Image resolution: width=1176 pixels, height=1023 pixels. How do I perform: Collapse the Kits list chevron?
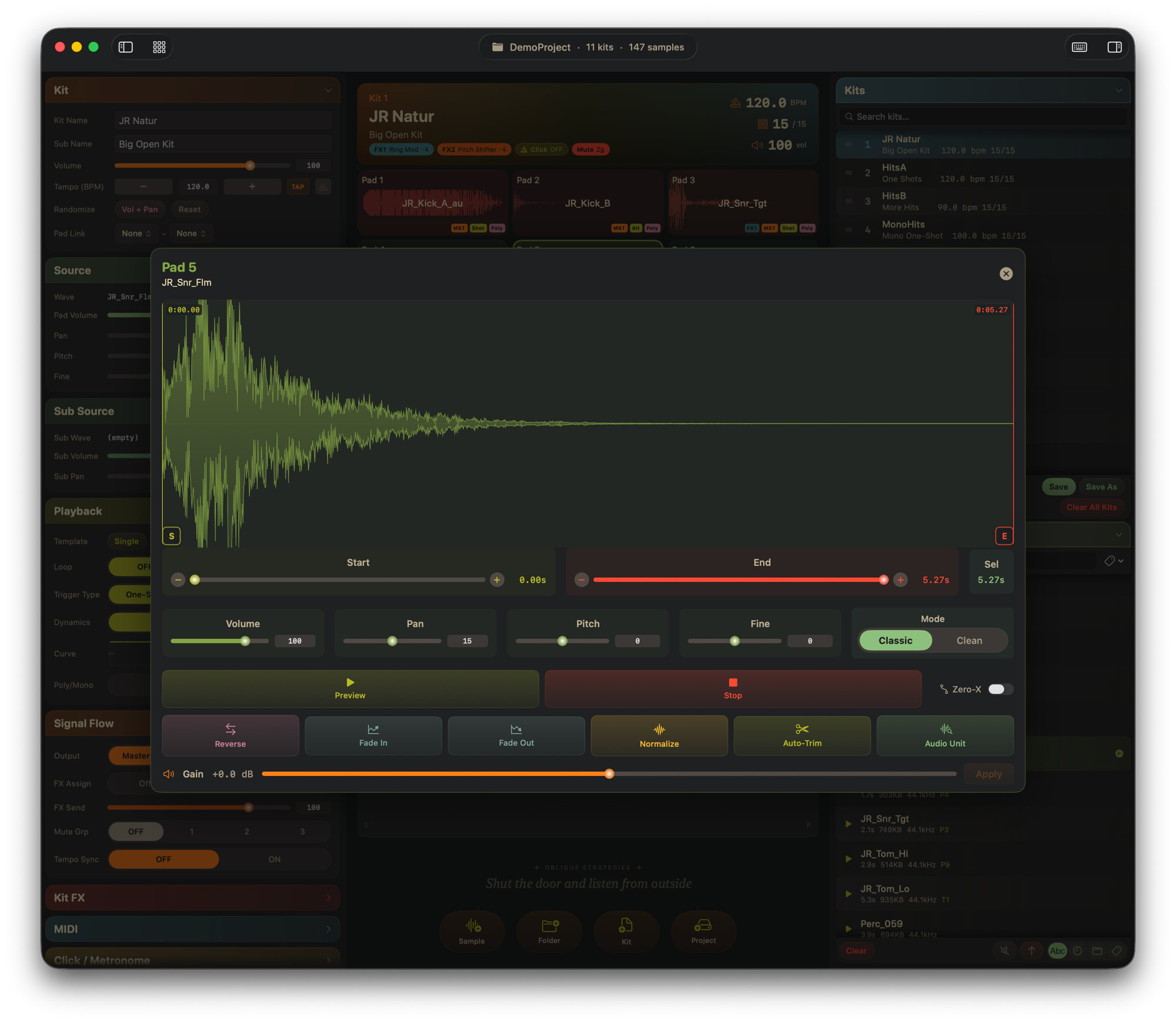pyautogui.click(x=1118, y=91)
